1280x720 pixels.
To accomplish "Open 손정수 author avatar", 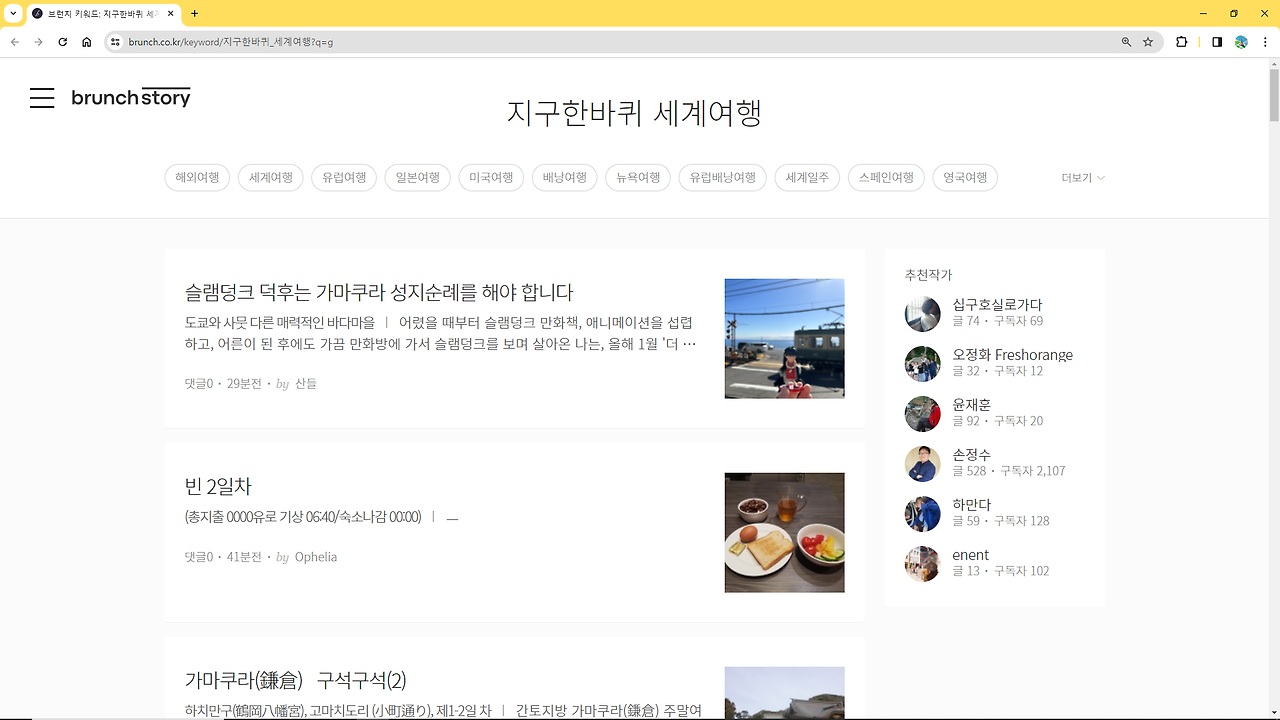I will click(x=922, y=463).
